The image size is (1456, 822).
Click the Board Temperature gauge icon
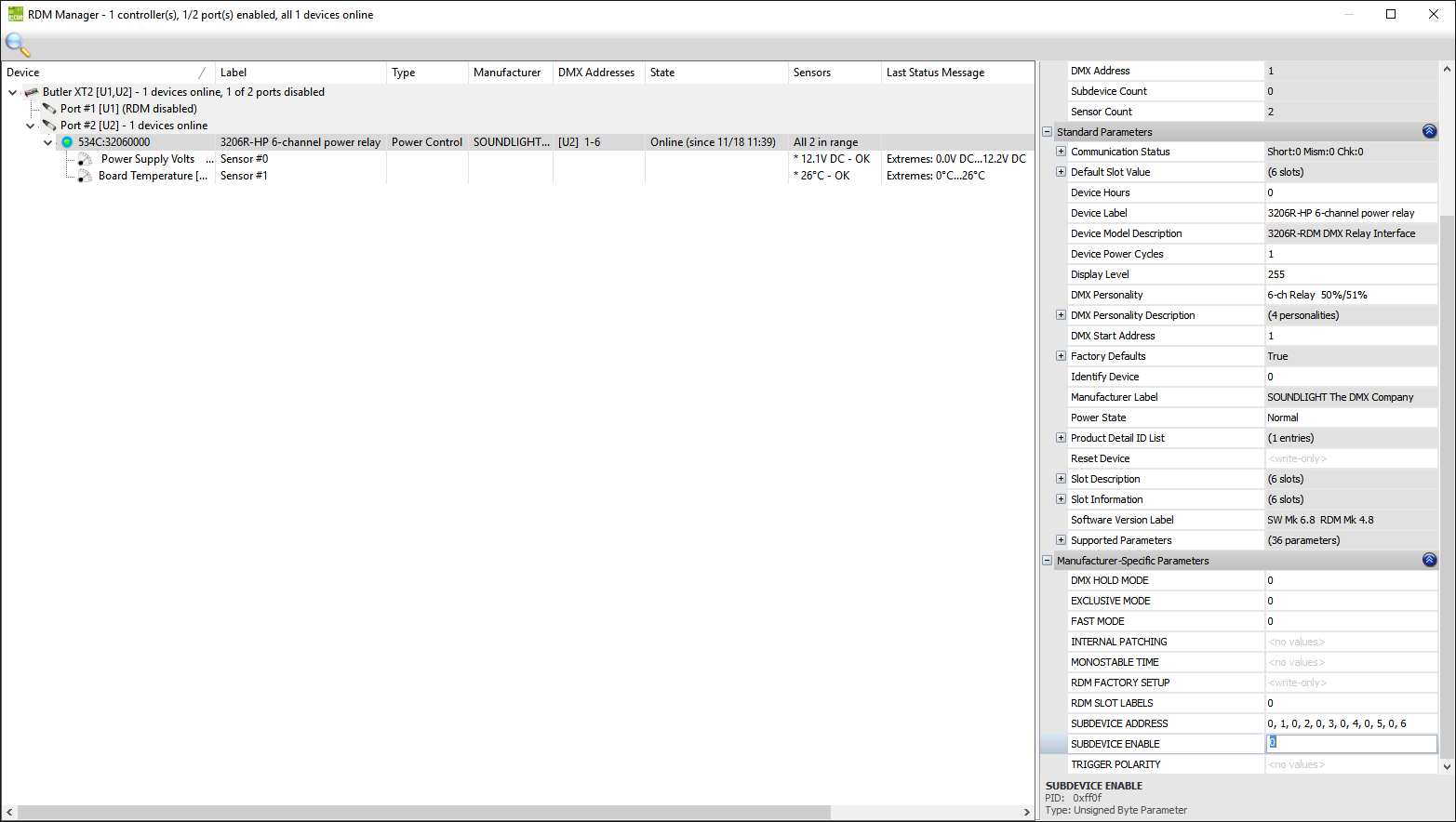[85, 176]
